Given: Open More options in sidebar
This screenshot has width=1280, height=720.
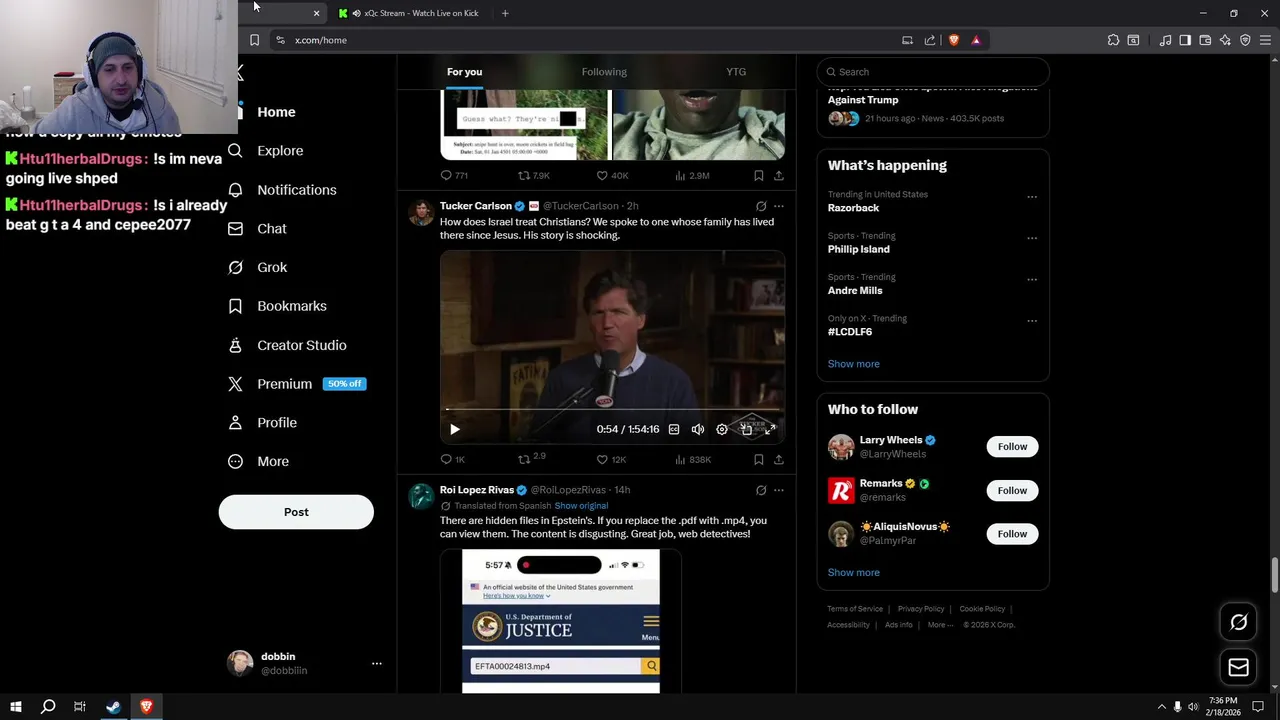Looking at the screenshot, I should coord(258,462).
